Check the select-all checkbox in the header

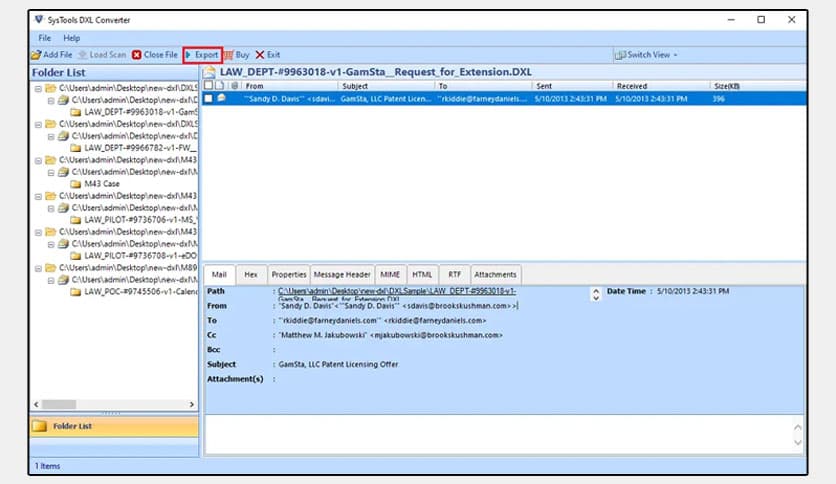click(x=208, y=85)
